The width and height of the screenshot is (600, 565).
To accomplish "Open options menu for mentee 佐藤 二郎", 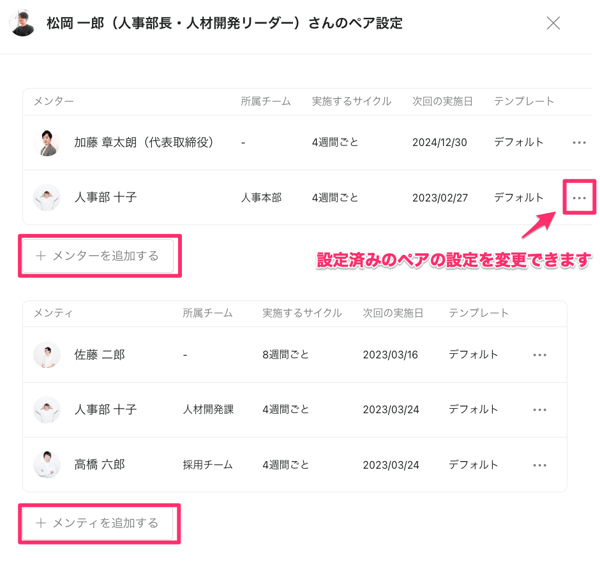I will pyautogui.click(x=540, y=355).
